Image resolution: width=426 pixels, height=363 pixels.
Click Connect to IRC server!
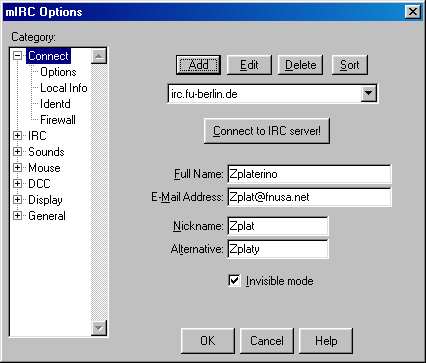tap(267, 131)
